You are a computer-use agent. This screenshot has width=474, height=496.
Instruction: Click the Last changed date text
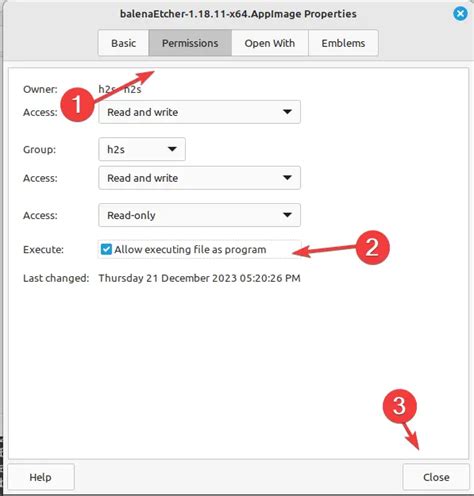coord(199,278)
